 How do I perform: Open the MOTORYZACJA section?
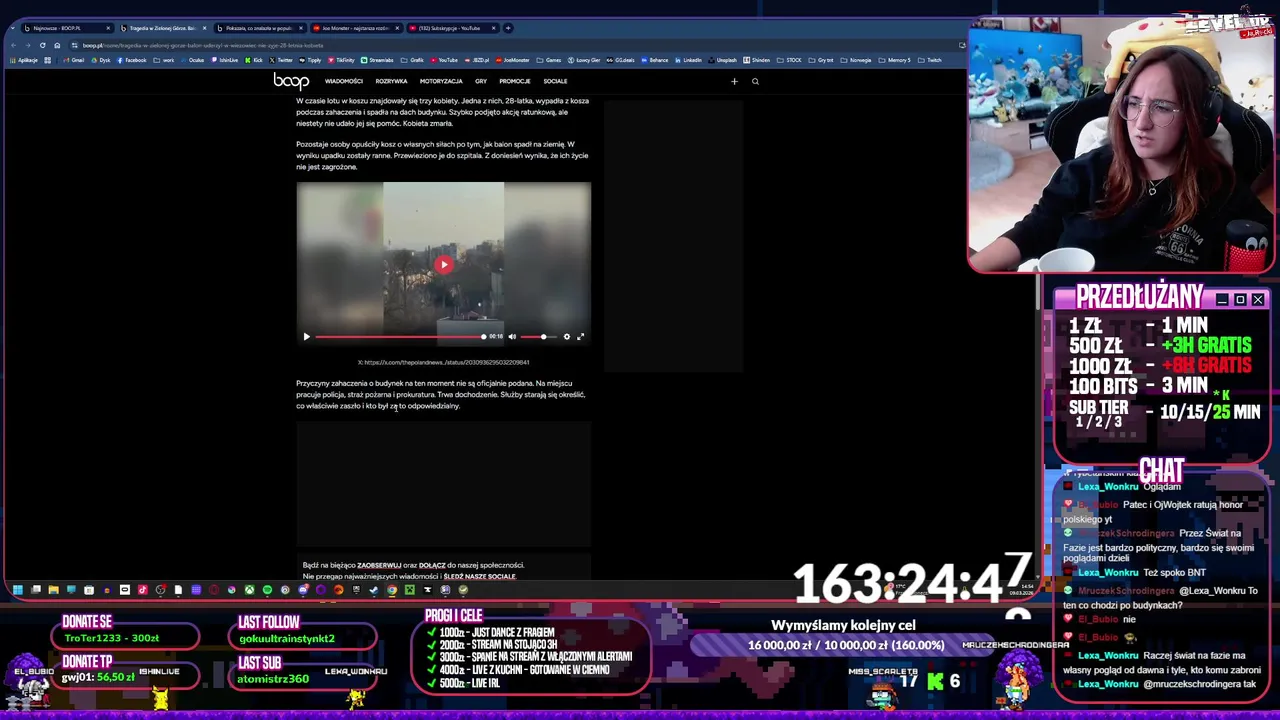441,81
